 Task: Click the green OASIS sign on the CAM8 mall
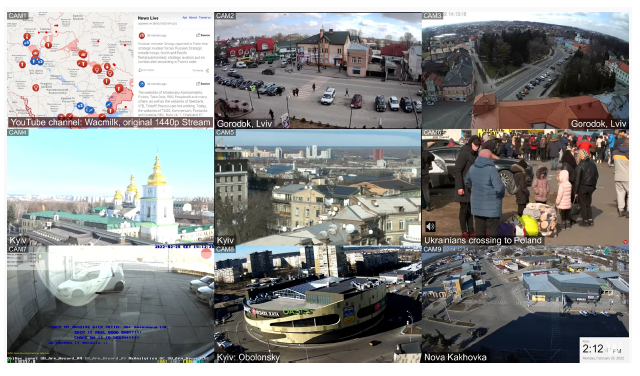(297, 311)
